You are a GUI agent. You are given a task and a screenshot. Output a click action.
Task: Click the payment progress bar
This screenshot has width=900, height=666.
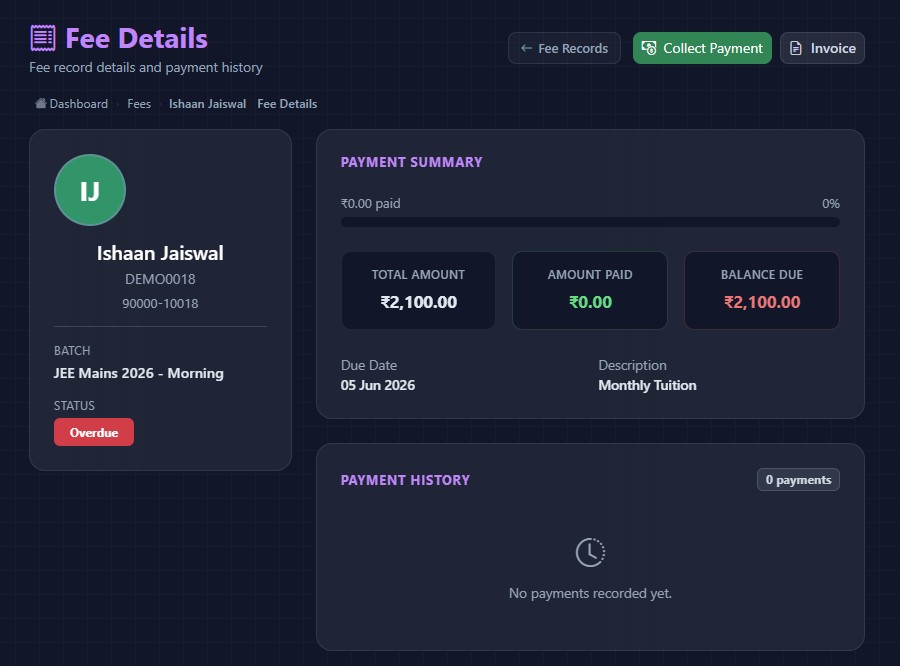590,222
